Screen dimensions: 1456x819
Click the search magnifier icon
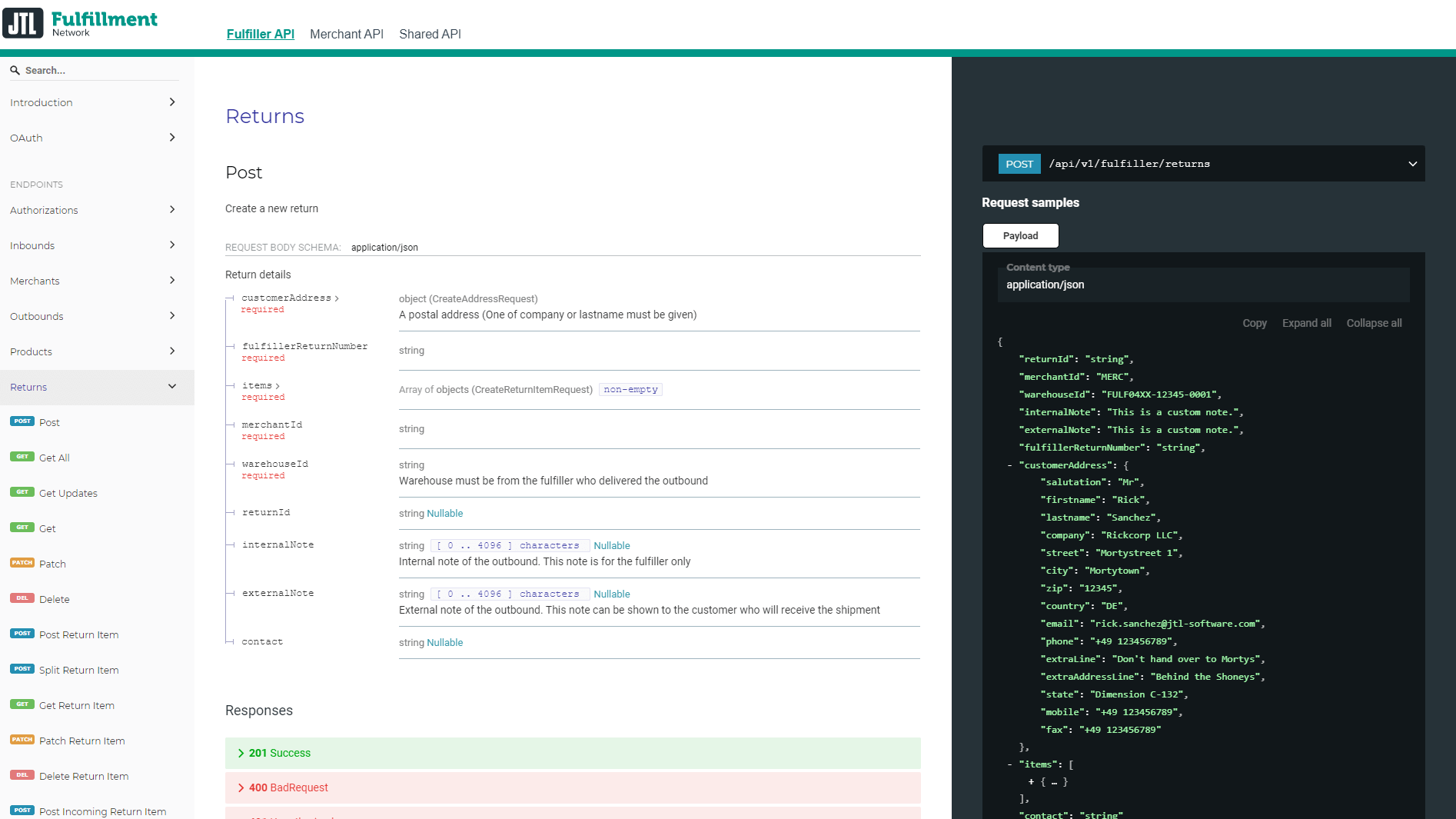[15, 70]
